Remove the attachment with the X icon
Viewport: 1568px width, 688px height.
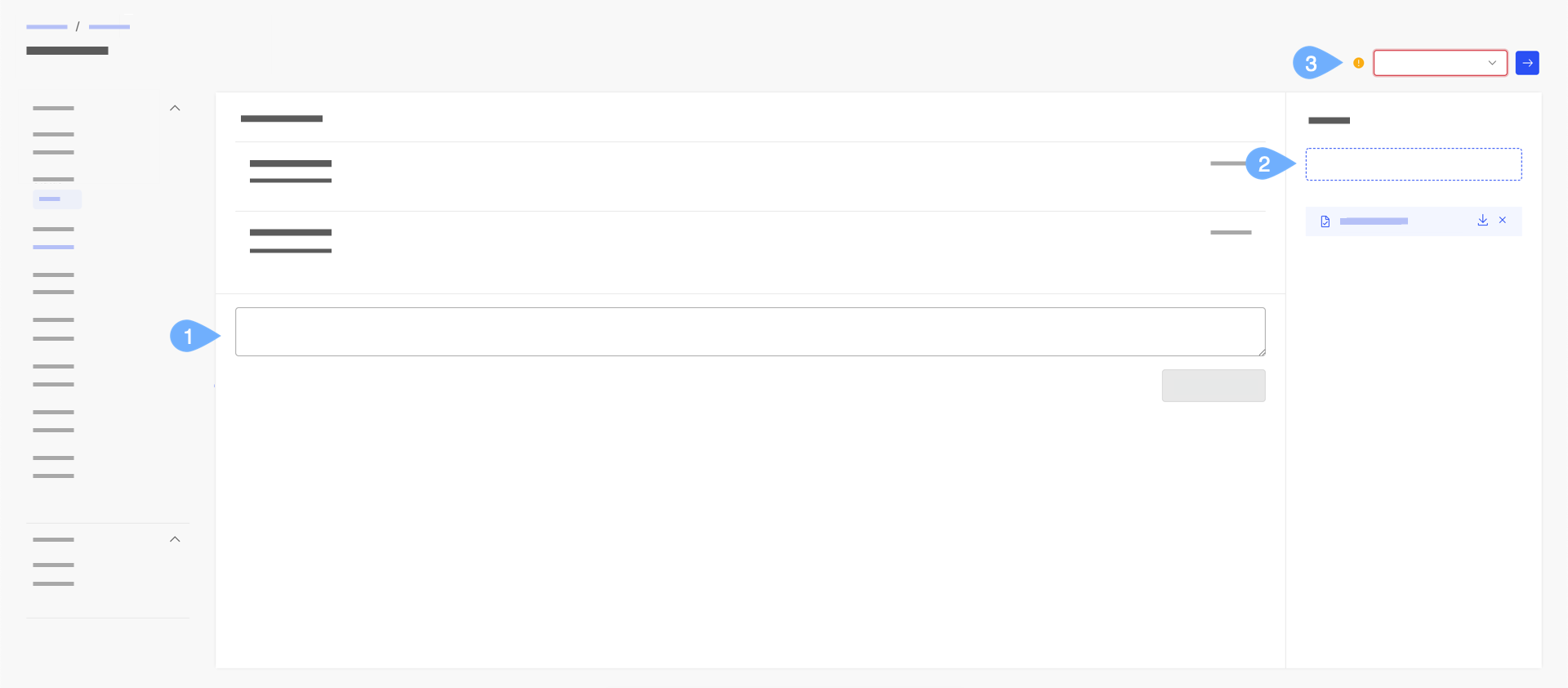[x=1502, y=221]
